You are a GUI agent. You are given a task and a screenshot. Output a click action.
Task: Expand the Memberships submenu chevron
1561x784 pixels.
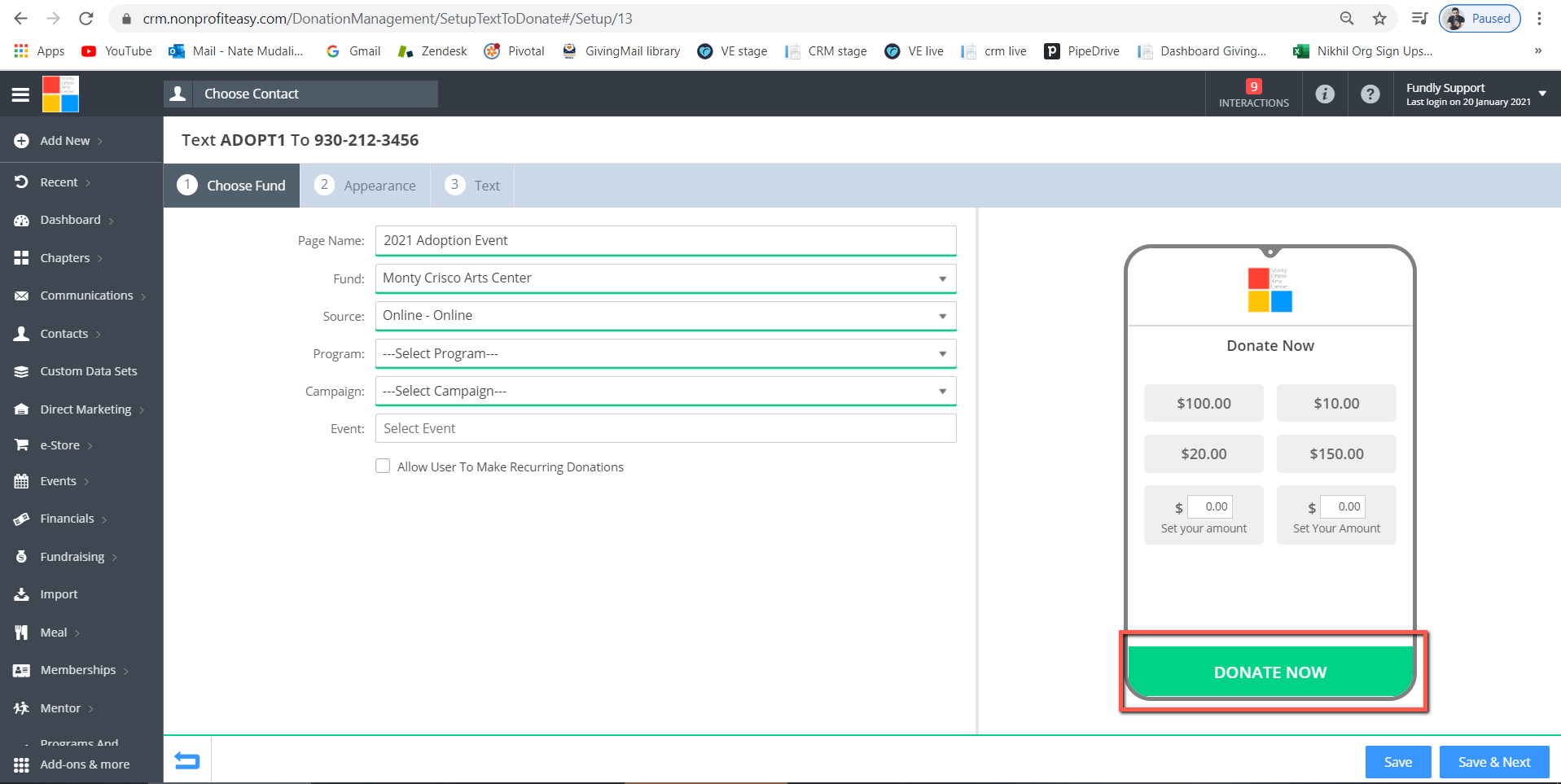(x=126, y=671)
